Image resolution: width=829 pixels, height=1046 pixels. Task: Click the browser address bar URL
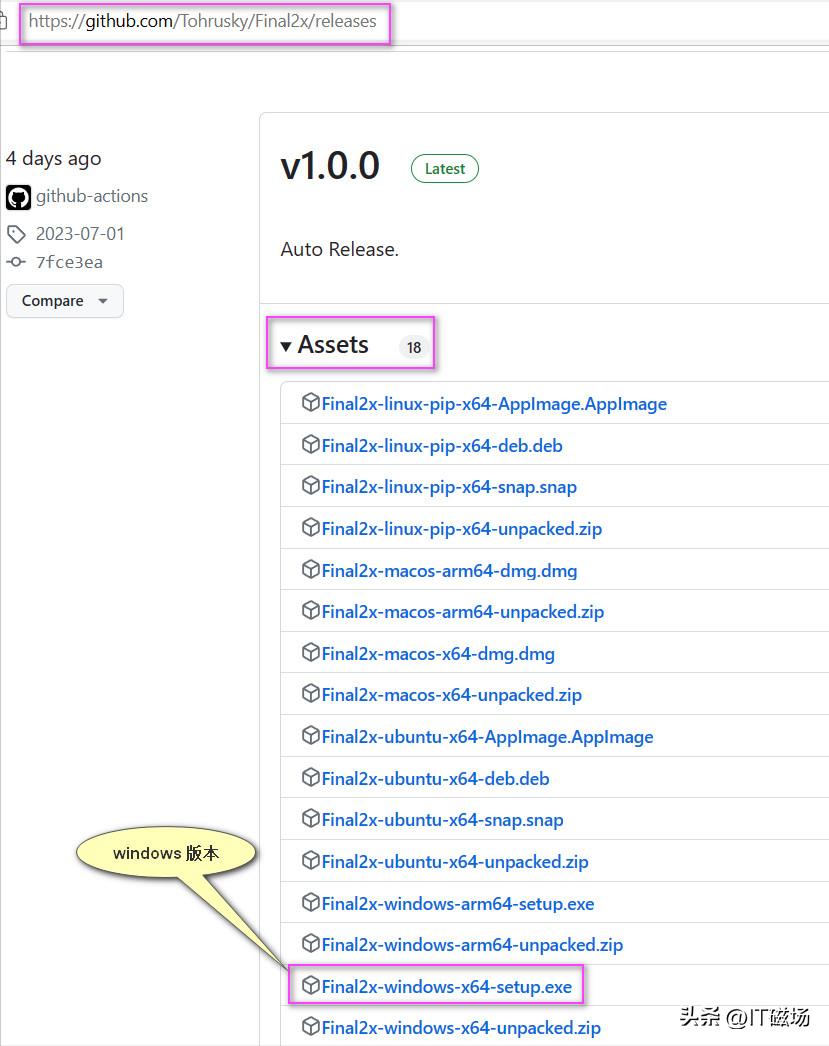click(202, 21)
